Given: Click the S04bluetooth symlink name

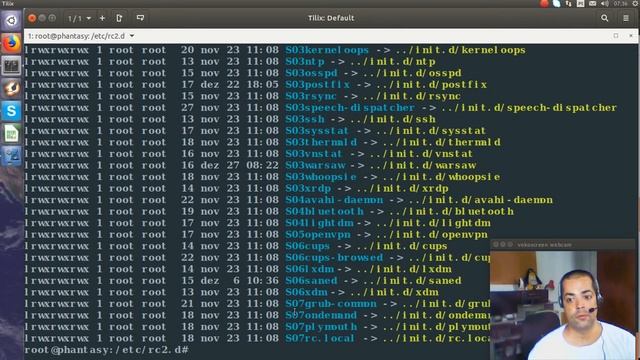Looking at the screenshot, I should 324,211.
